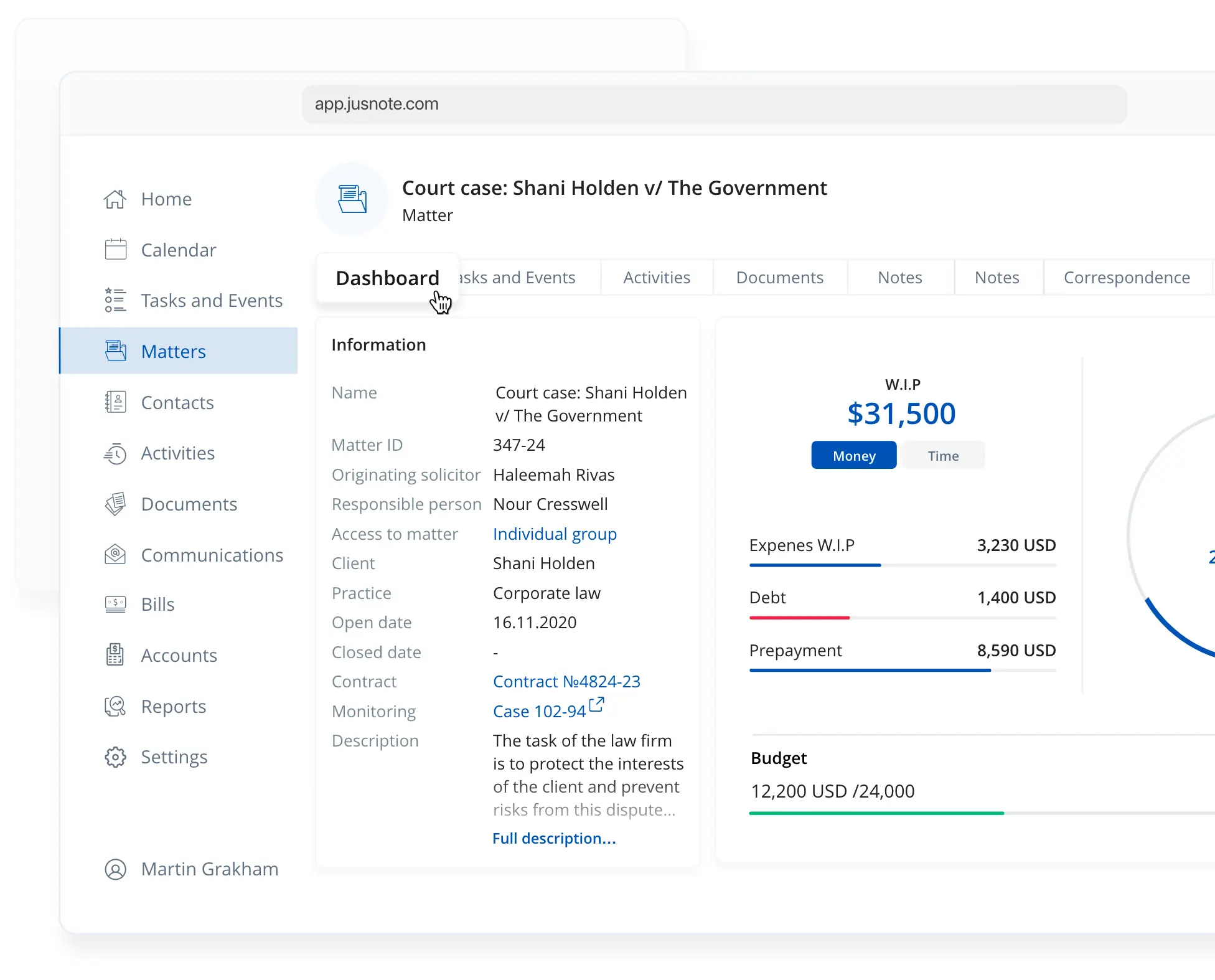
Task: Click the Contacts address book icon
Action: pyautogui.click(x=115, y=402)
